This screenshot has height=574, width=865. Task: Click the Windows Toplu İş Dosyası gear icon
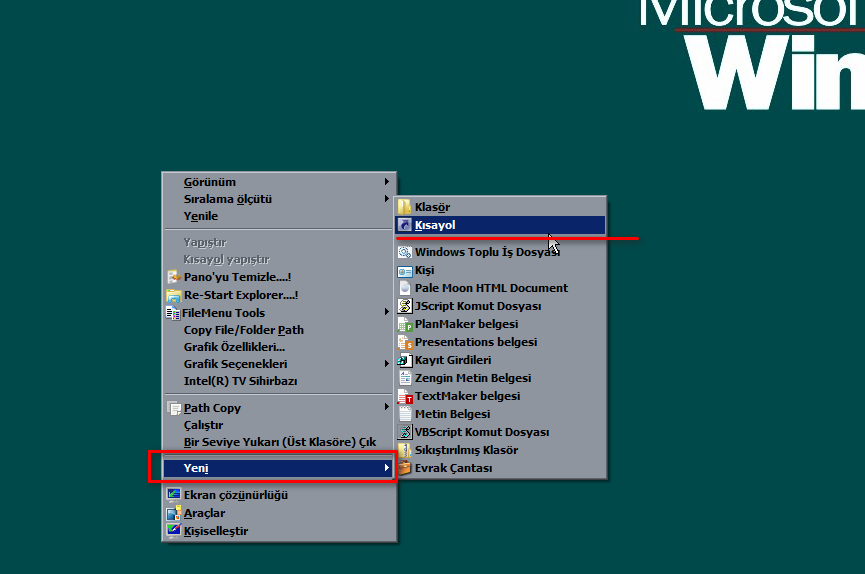click(404, 252)
